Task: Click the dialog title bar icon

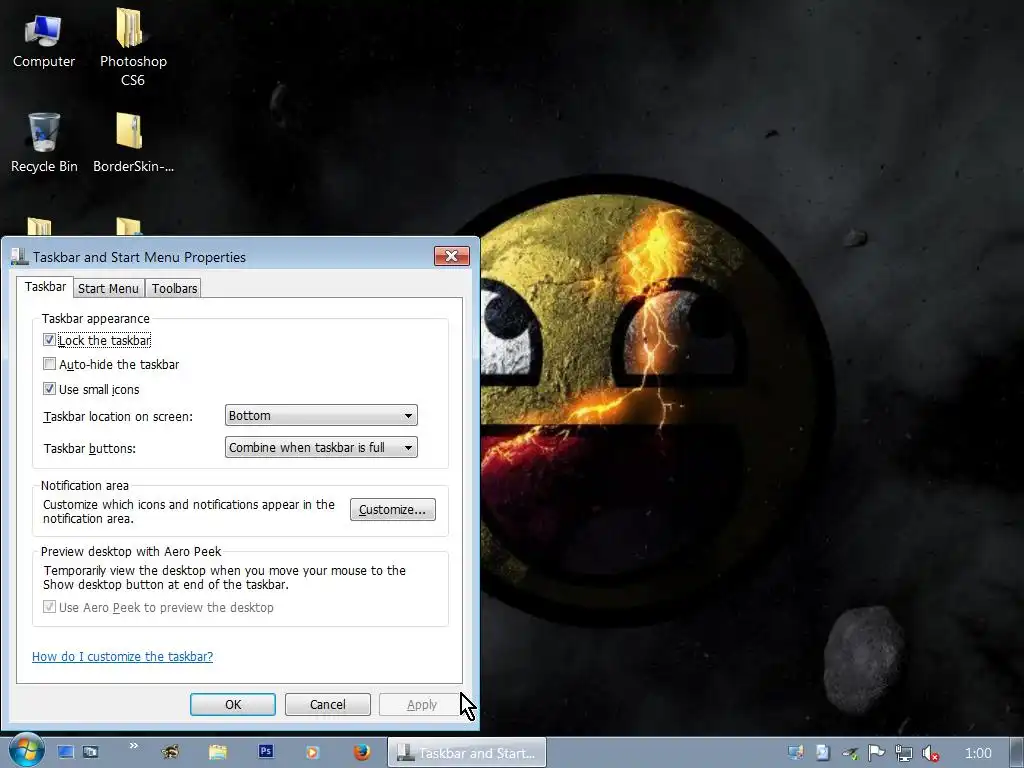Action: tap(19, 257)
